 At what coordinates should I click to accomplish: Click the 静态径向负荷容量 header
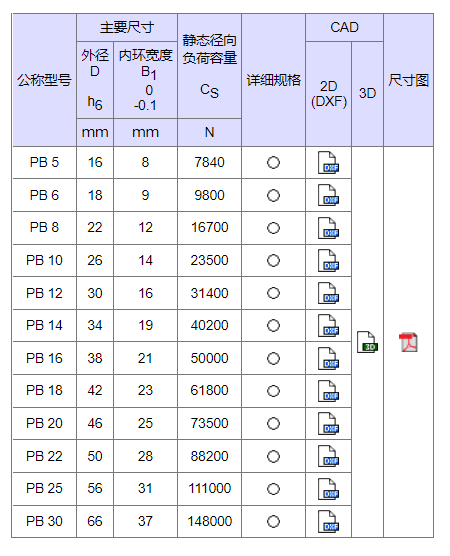coord(210,66)
